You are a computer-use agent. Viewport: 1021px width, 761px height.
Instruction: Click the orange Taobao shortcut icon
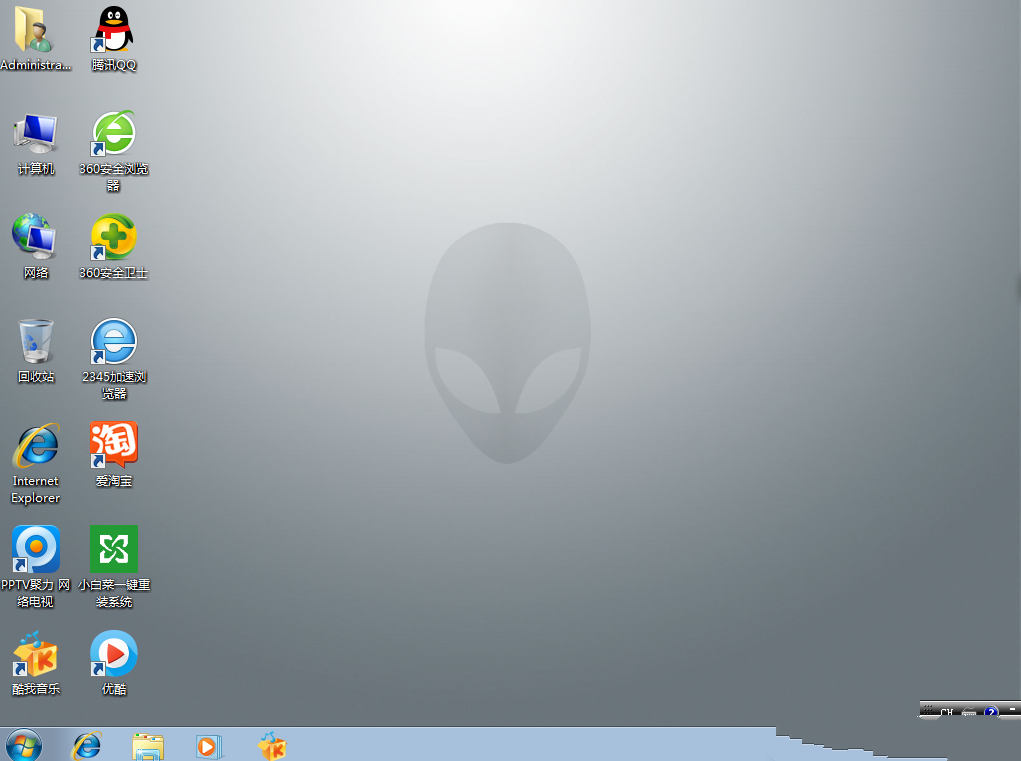click(x=113, y=445)
